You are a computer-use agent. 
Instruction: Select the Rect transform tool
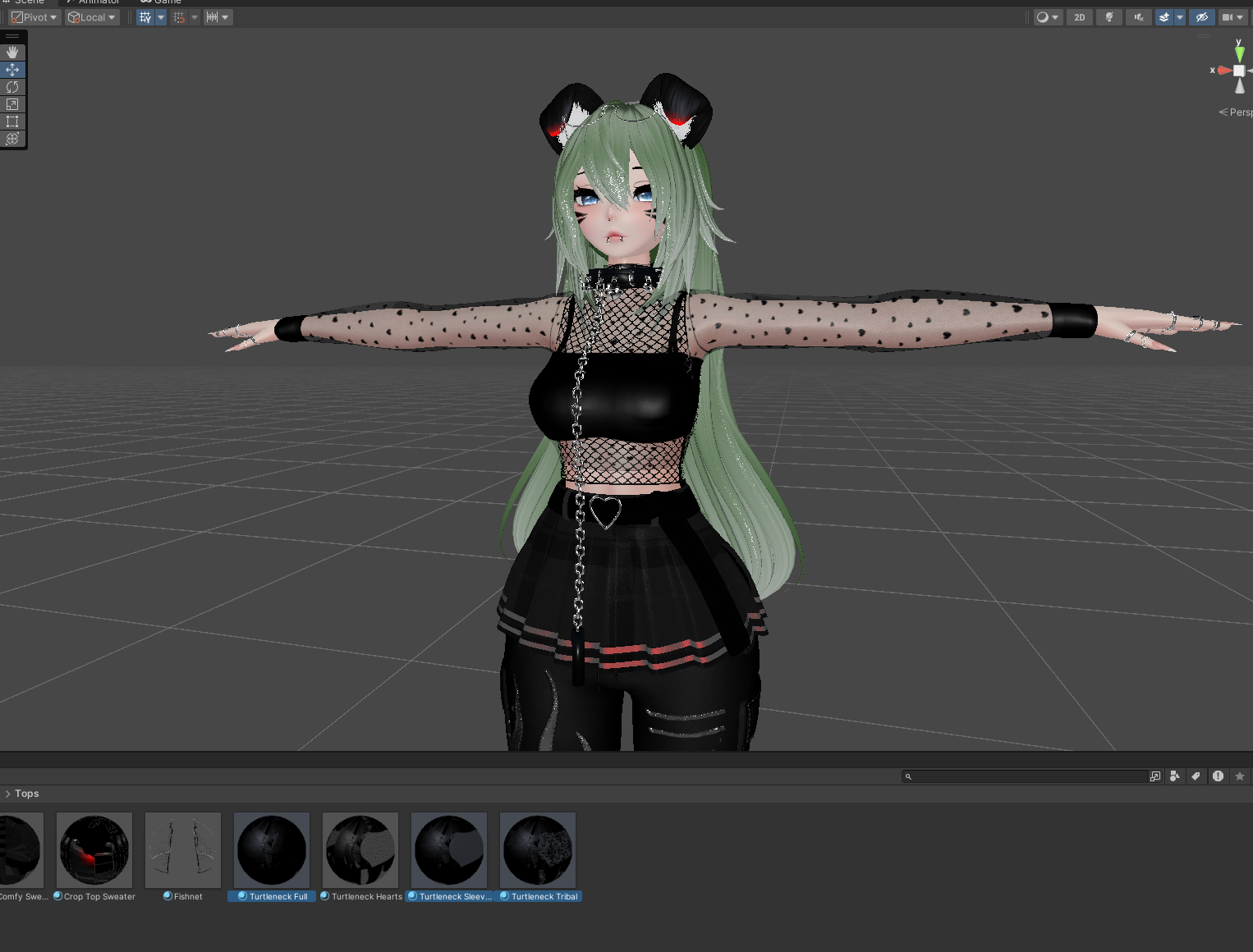[x=12, y=121]
